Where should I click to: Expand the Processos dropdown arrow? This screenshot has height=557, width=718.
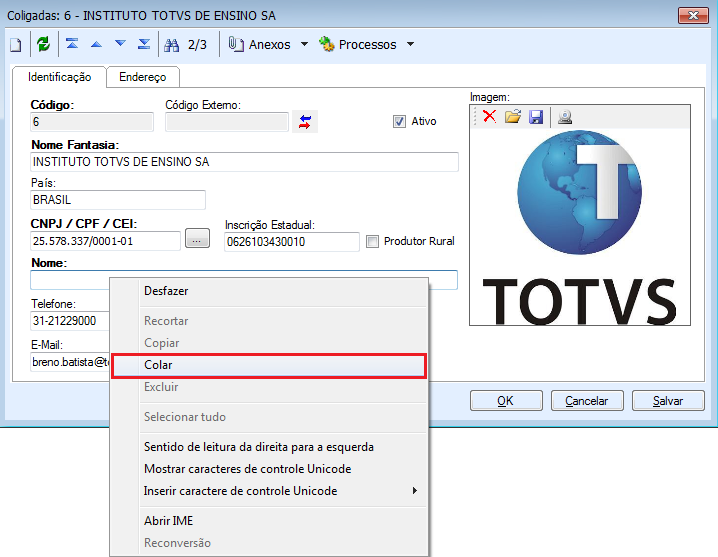(x=411, y=44)
